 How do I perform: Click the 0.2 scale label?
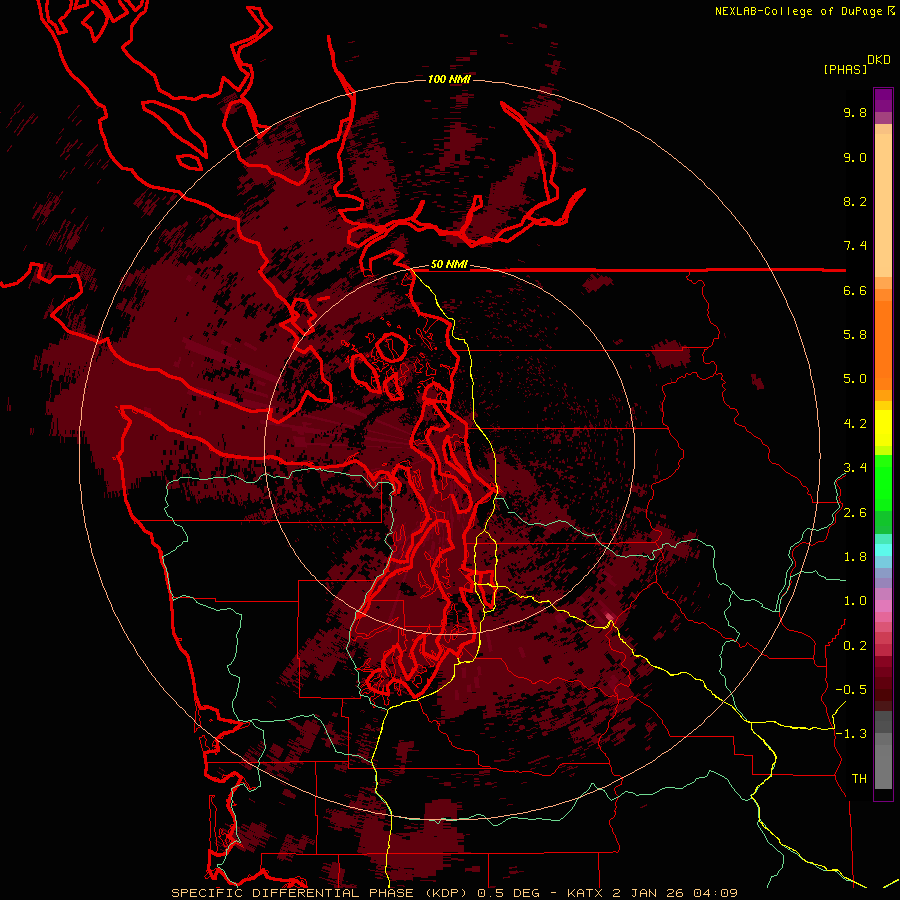855,646
